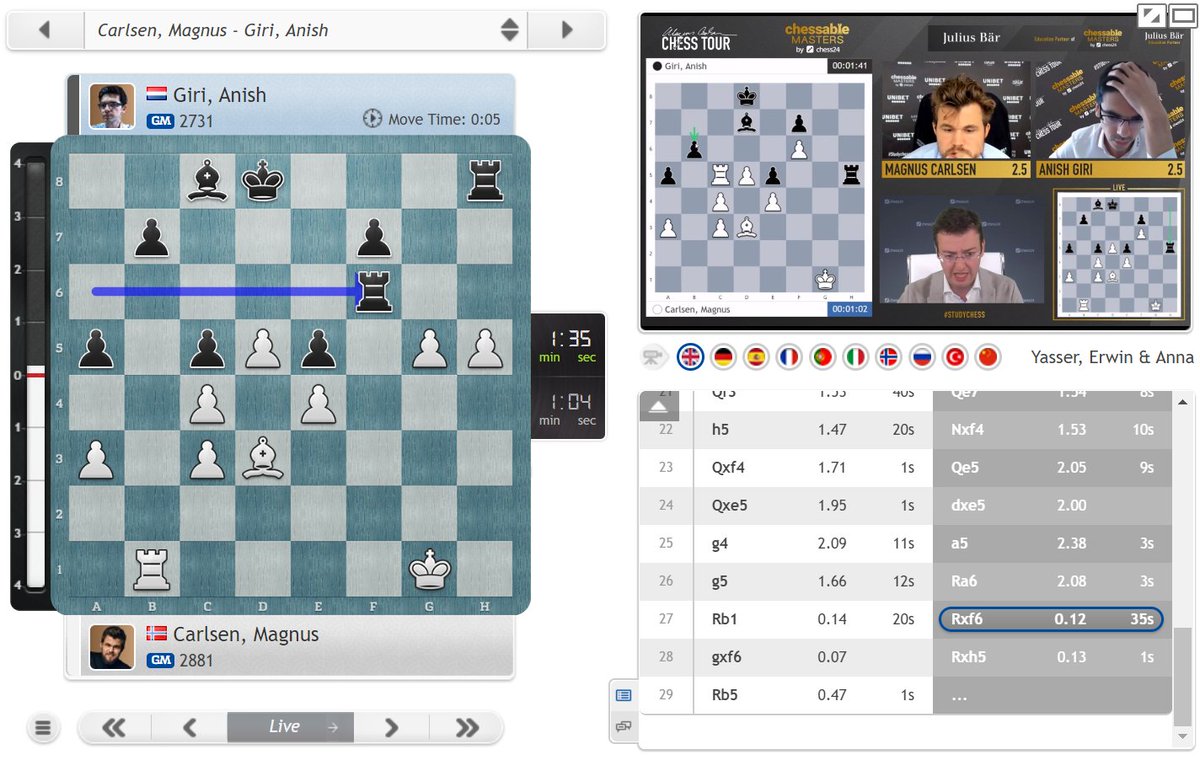This screenshot has width=1200, height=760.
Task: Select Turkish commentary flag
Action: [954, 357]
